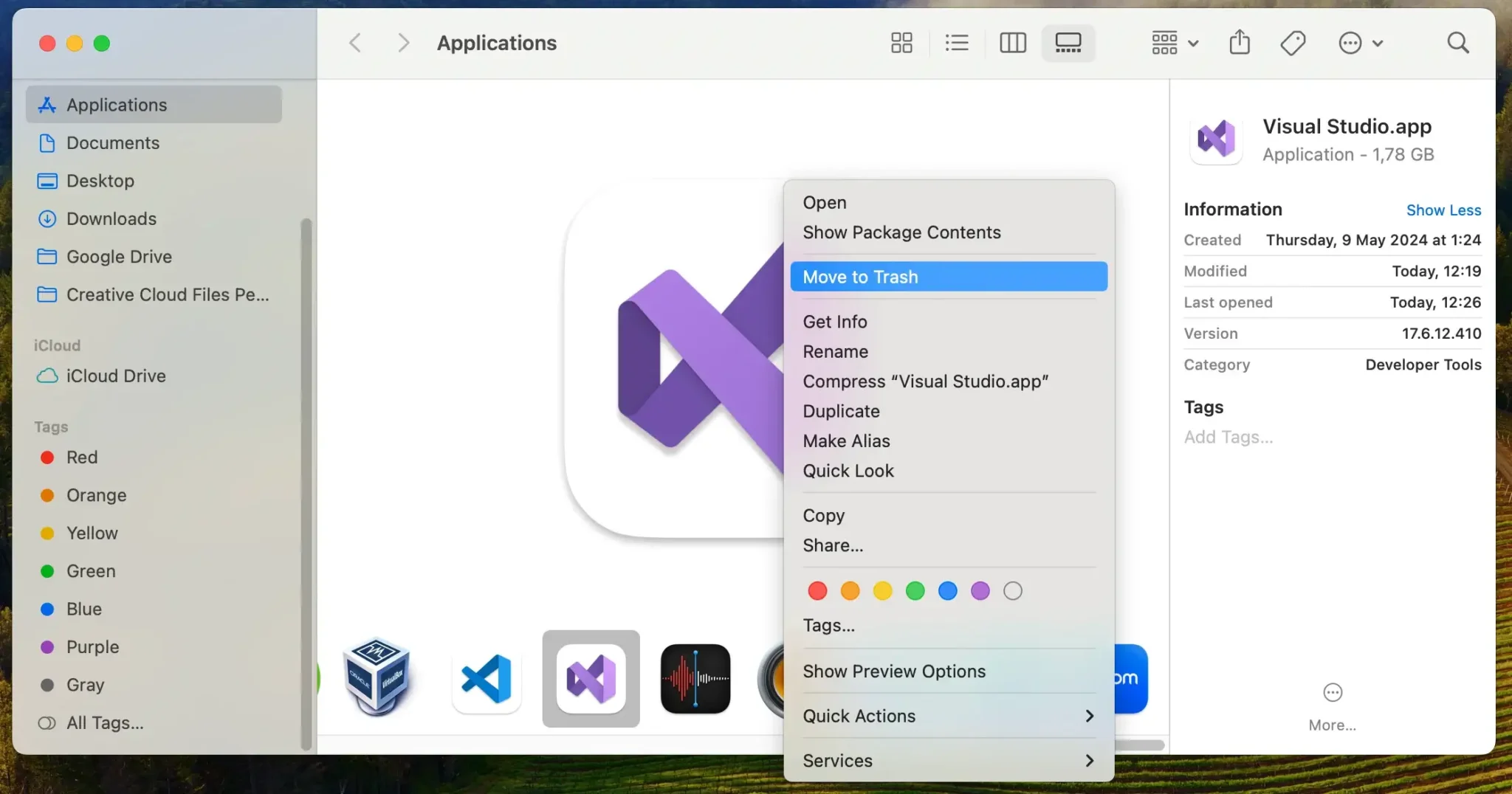Apply red tag color in context menu

tap(817, 591)
